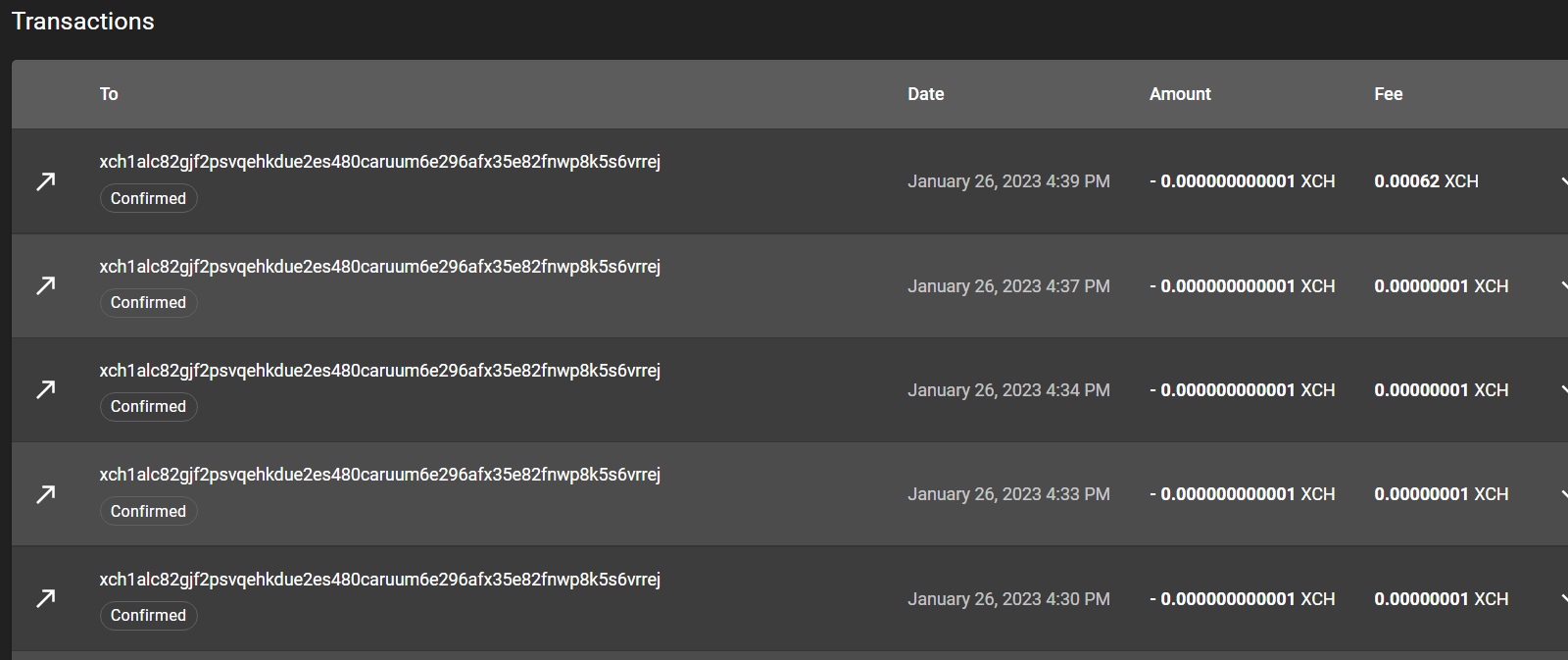Click the Transactions page title
Screen dimensions: 1568x660
click(82, 21)
